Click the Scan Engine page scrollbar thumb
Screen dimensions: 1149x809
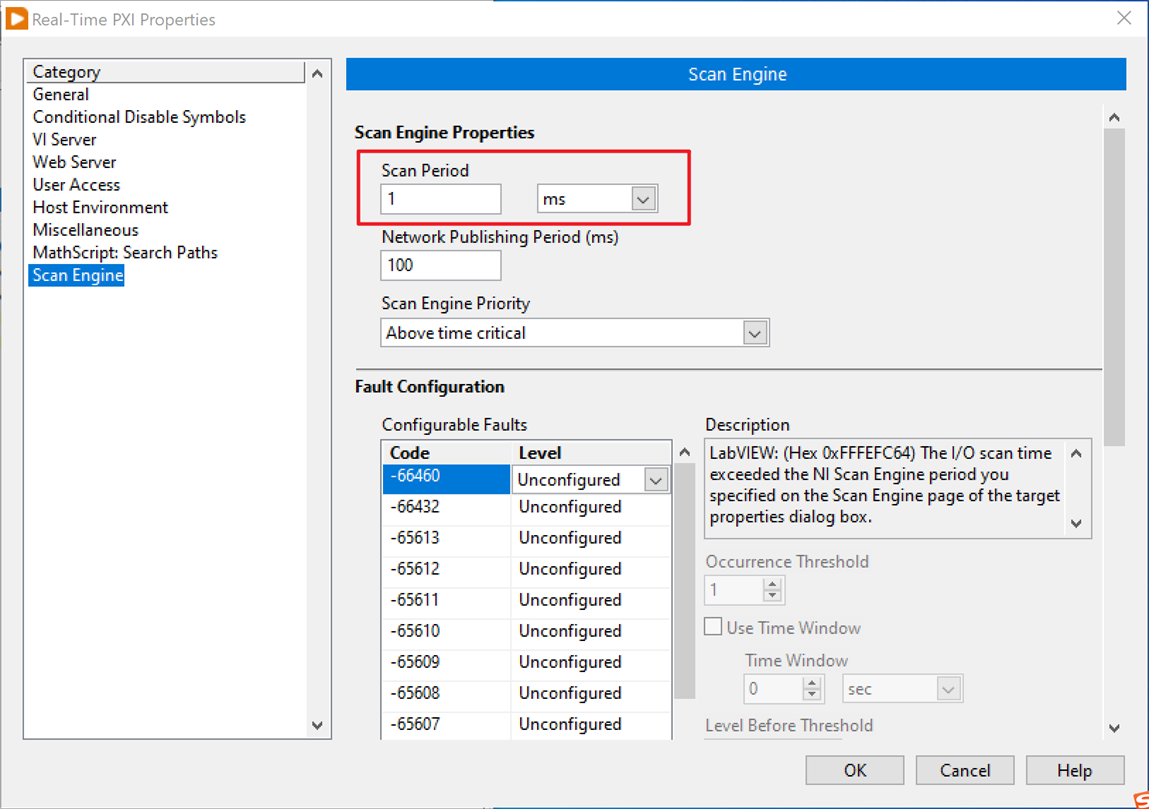point(1115,287)
